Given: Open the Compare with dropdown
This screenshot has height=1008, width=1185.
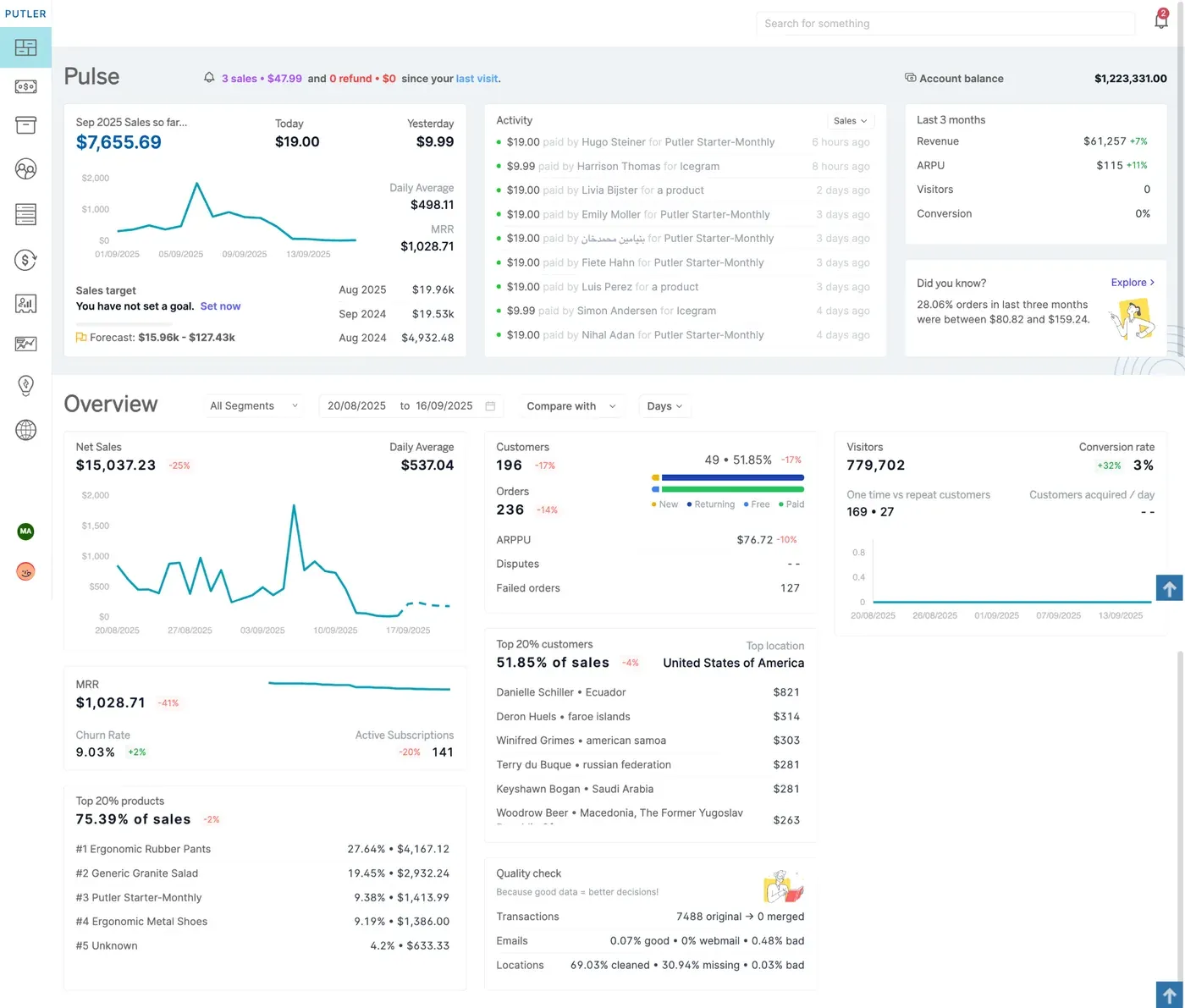Looking at the screenshot, I should (x=571, y=406).
